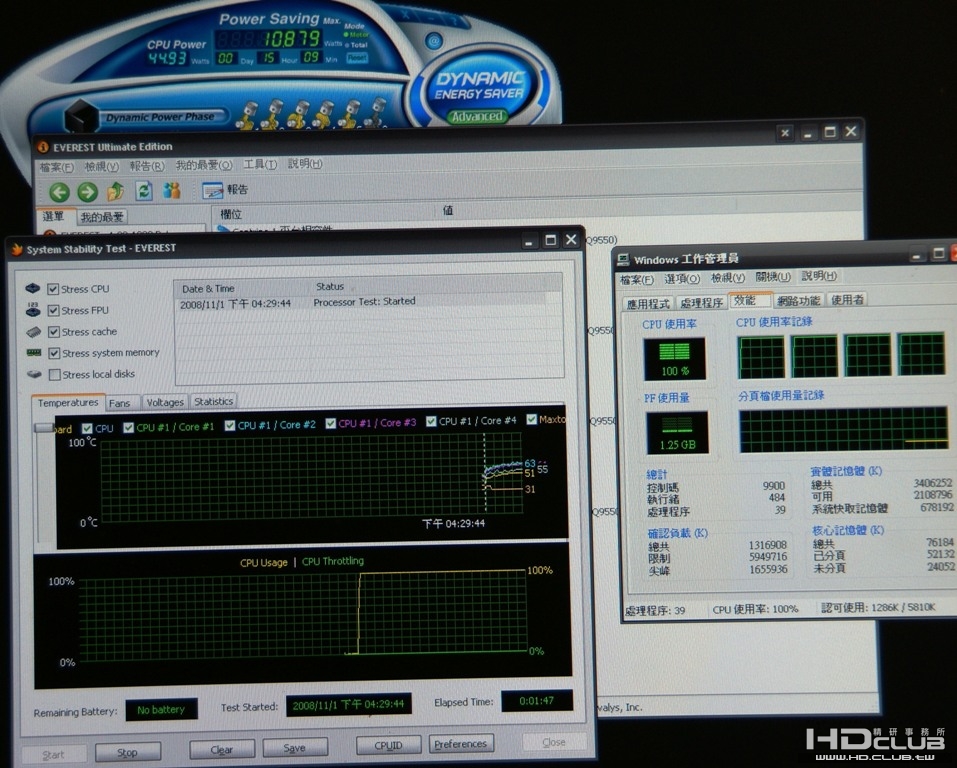
Task: Stop the stability test with the Stop button
Action: [x=128, y=753]
